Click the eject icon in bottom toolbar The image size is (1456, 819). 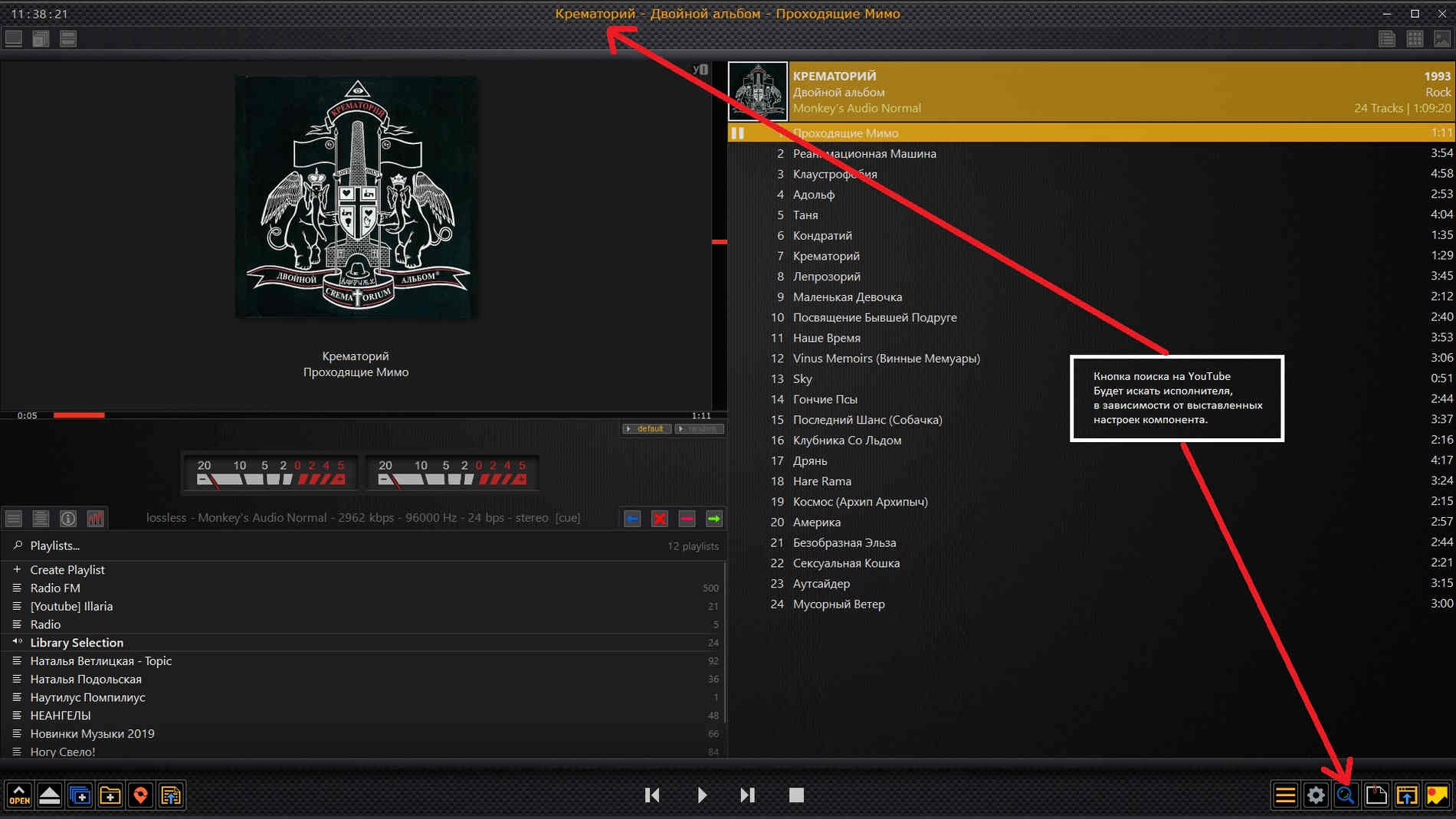(49, 795)
